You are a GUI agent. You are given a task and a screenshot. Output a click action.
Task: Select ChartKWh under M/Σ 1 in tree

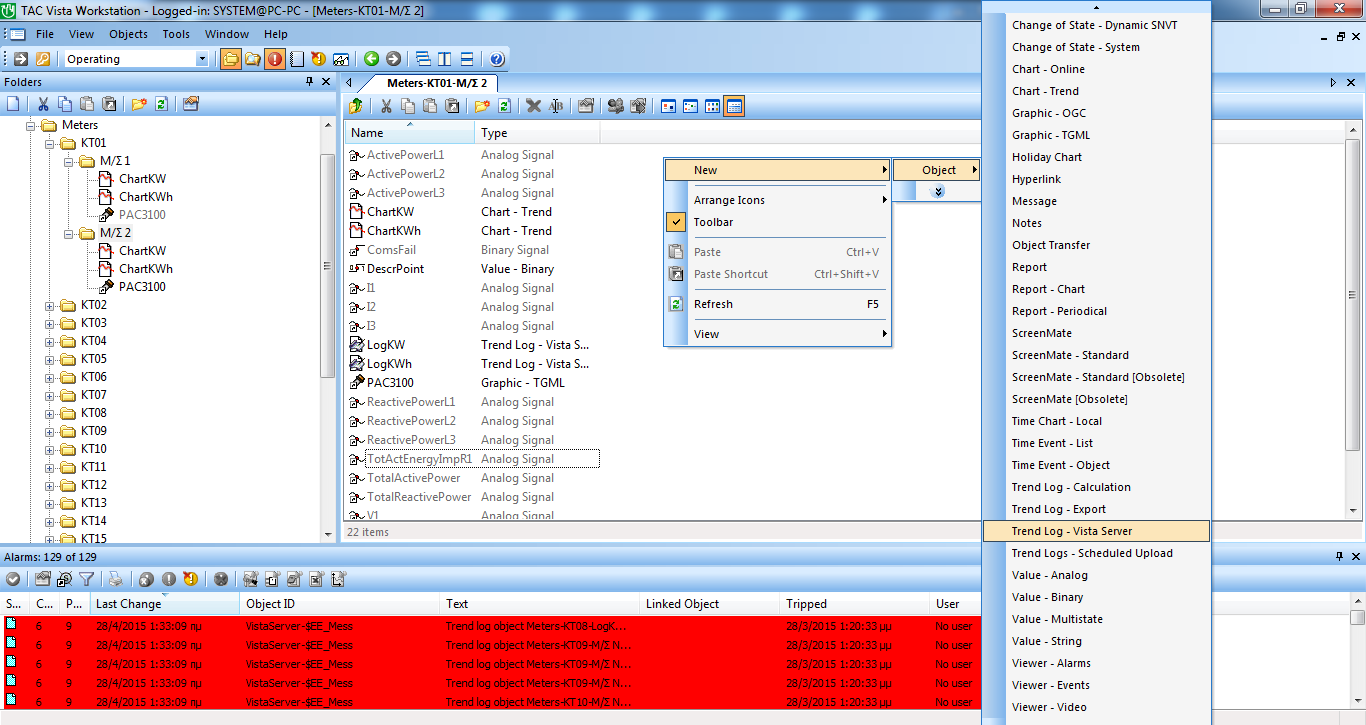pos(146,197)
